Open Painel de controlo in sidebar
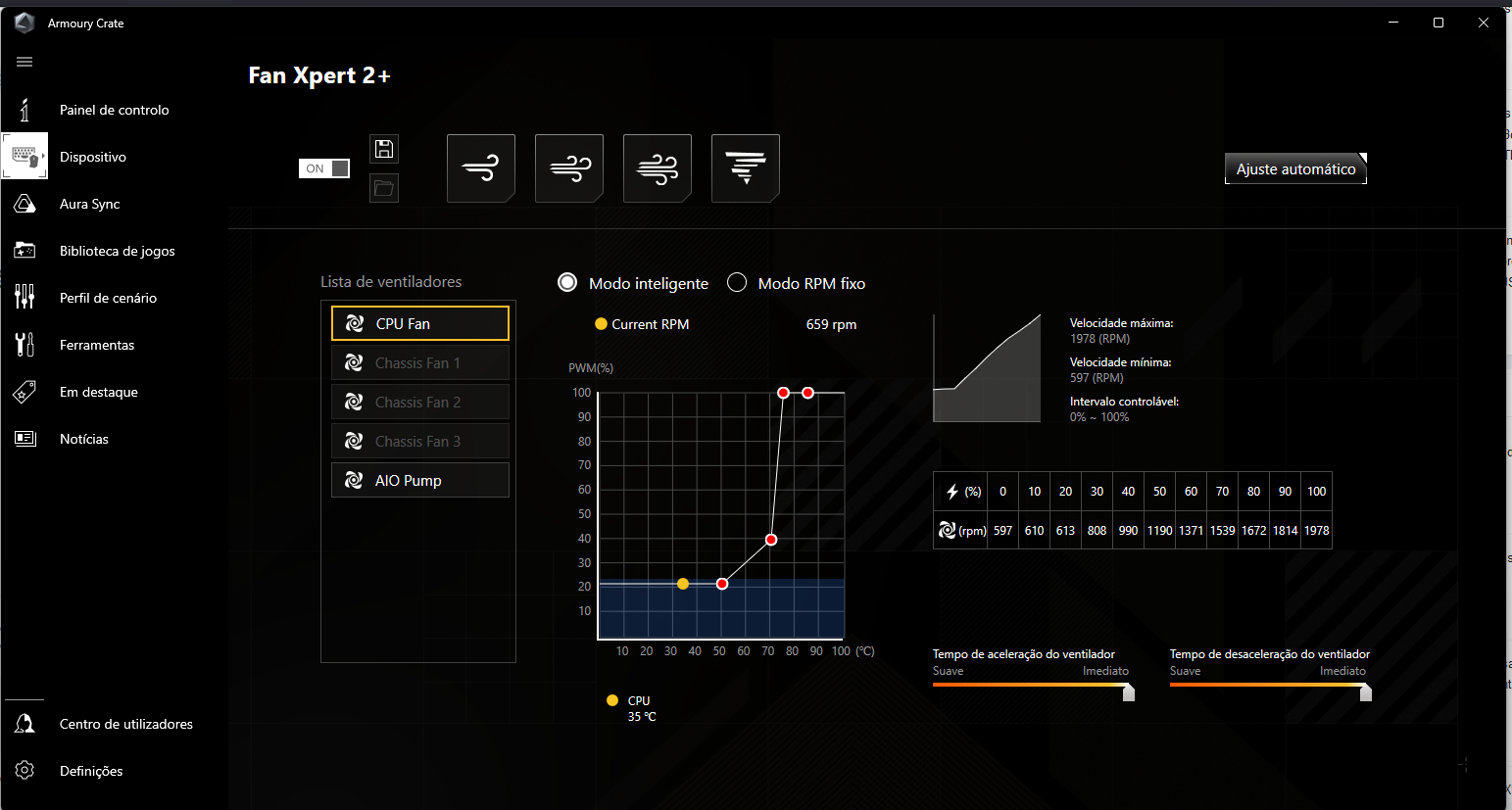The height and width of the screenshot is (810, 1512). (x=114, y=110)
